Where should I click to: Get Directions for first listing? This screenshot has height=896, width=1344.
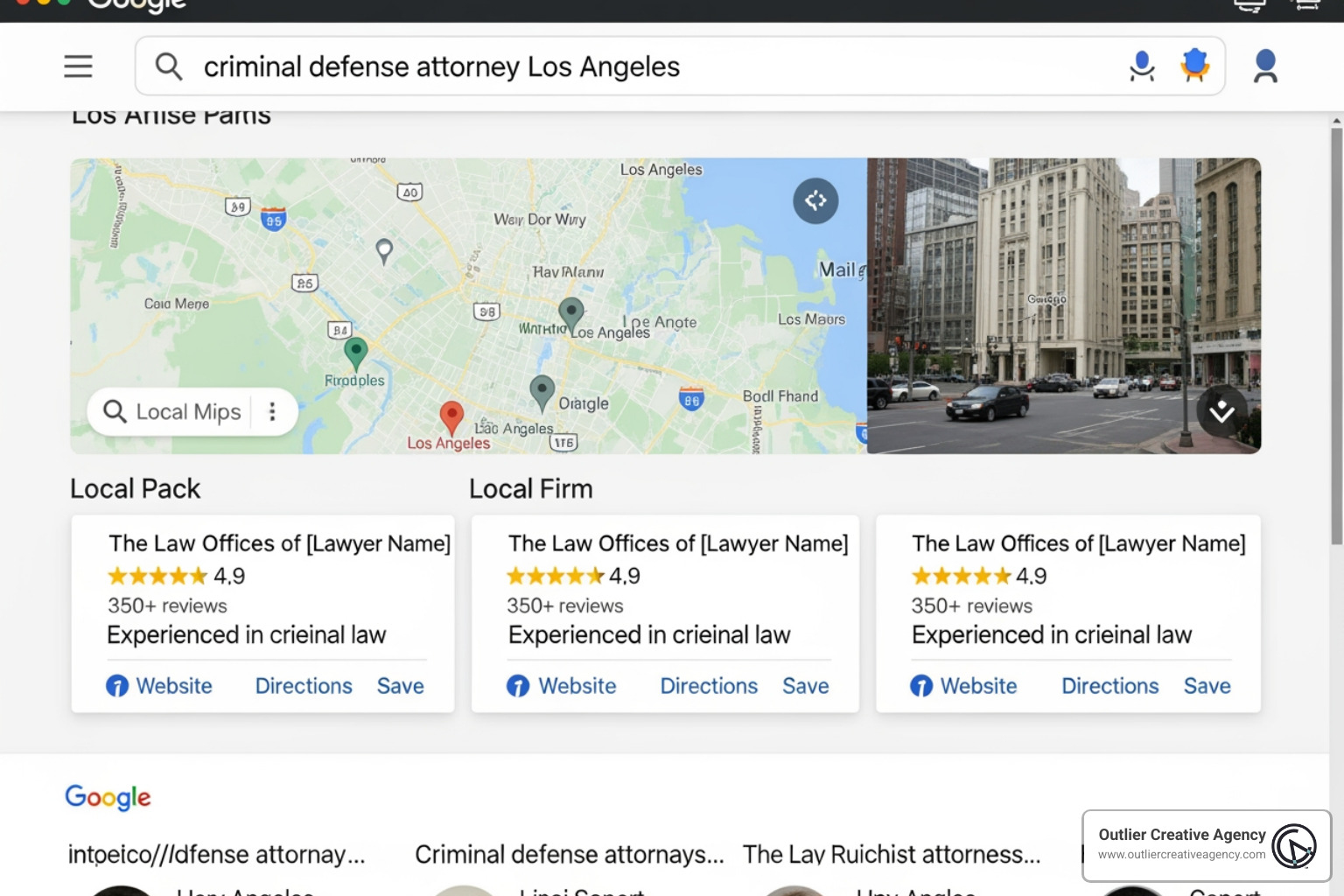[x=304, y=686]
